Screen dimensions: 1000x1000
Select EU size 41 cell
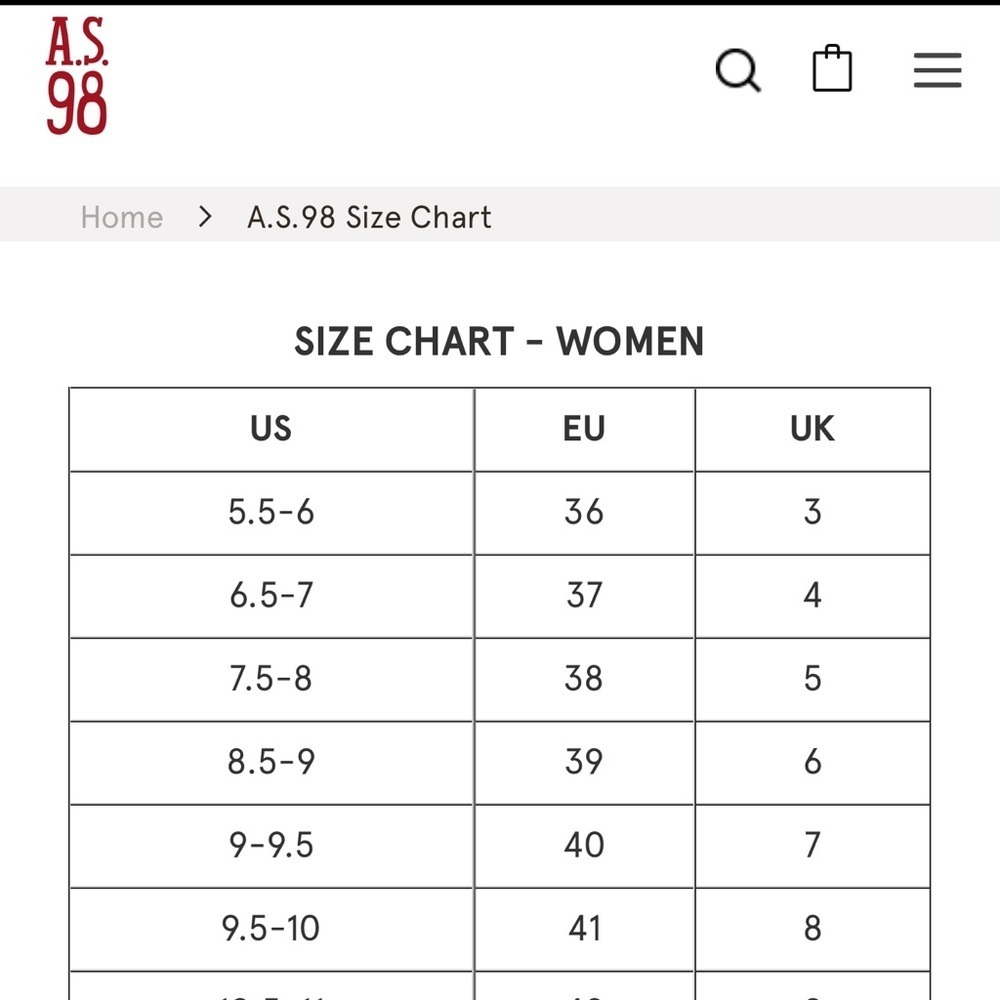(584, 929)
